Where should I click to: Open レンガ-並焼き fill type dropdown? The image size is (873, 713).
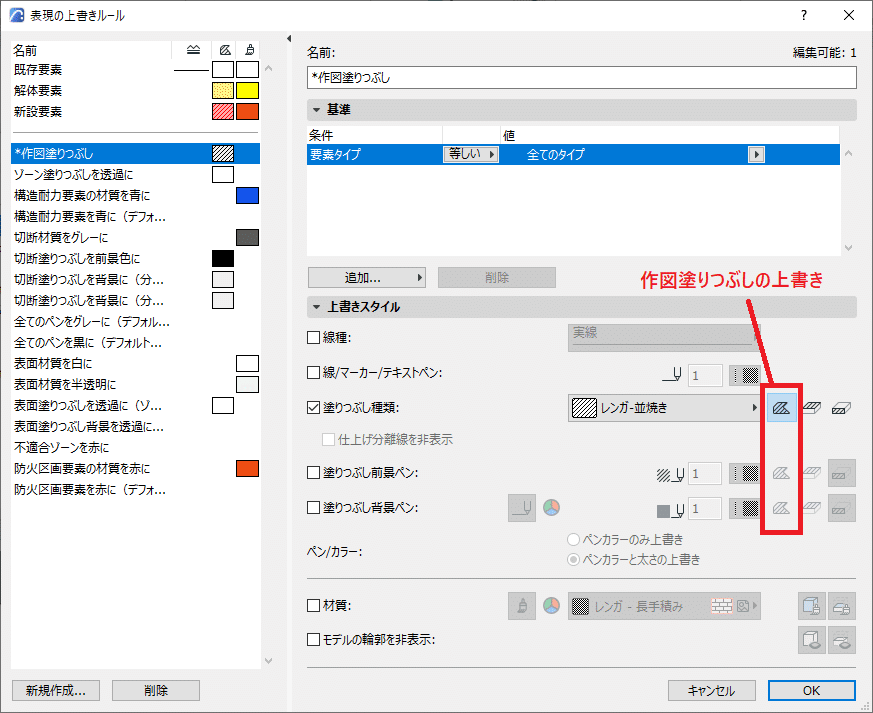click(x=664, y=408)
